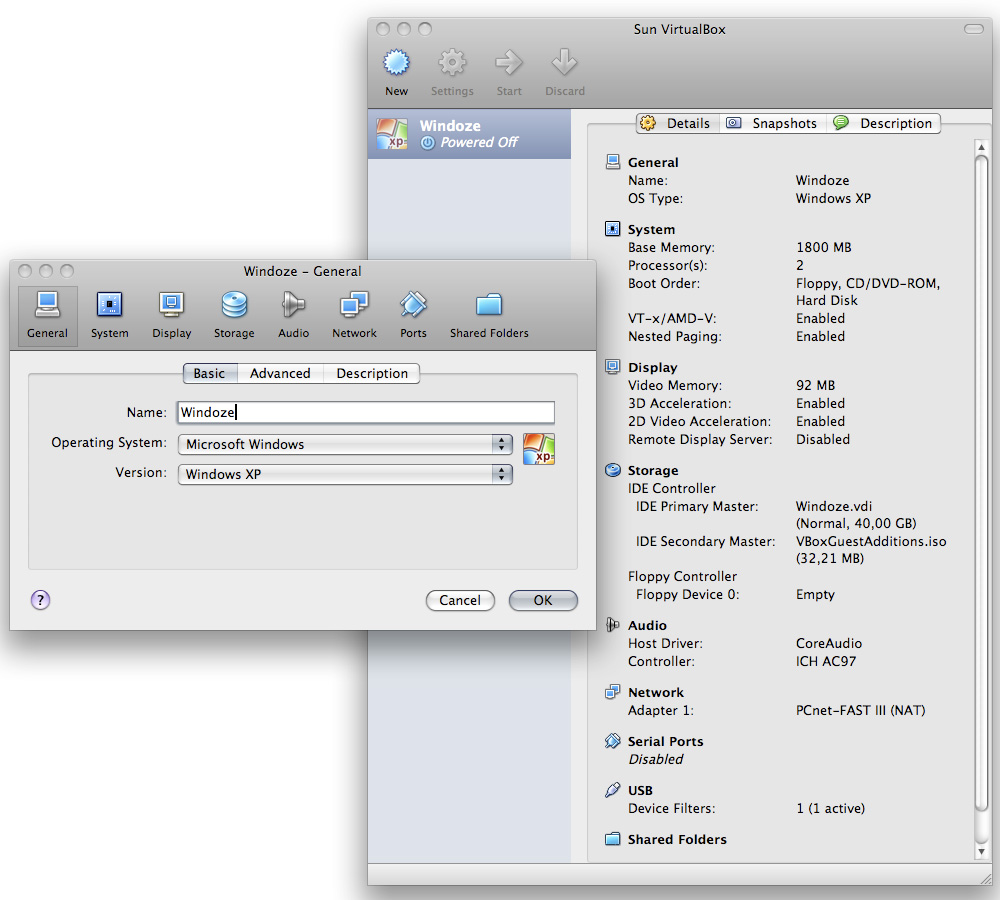Open the Audio settings category
The image size is (1000, 900).
click(293, 316)
